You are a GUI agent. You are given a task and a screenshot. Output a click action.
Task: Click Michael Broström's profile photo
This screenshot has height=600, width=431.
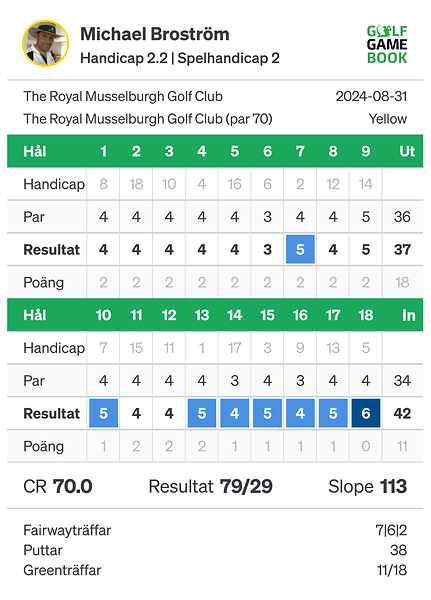[x=46, y=44]
